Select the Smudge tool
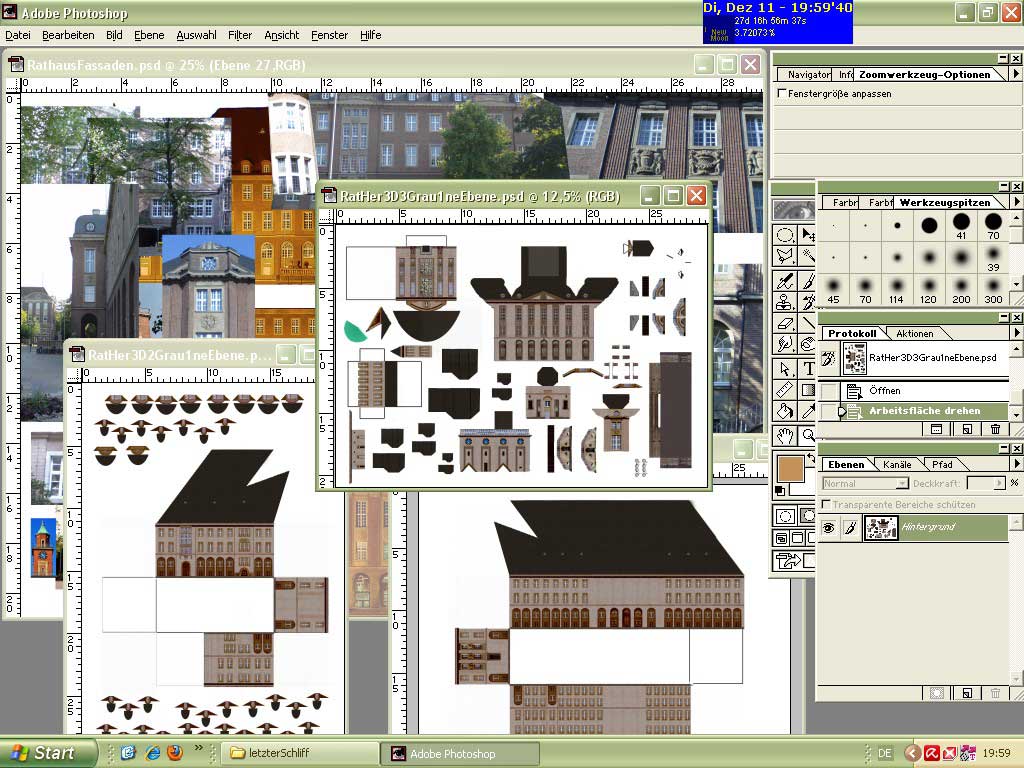Image resolution: width=1024 pixels, height=768 pixels. pyautogui.click(x=784, y=344)
